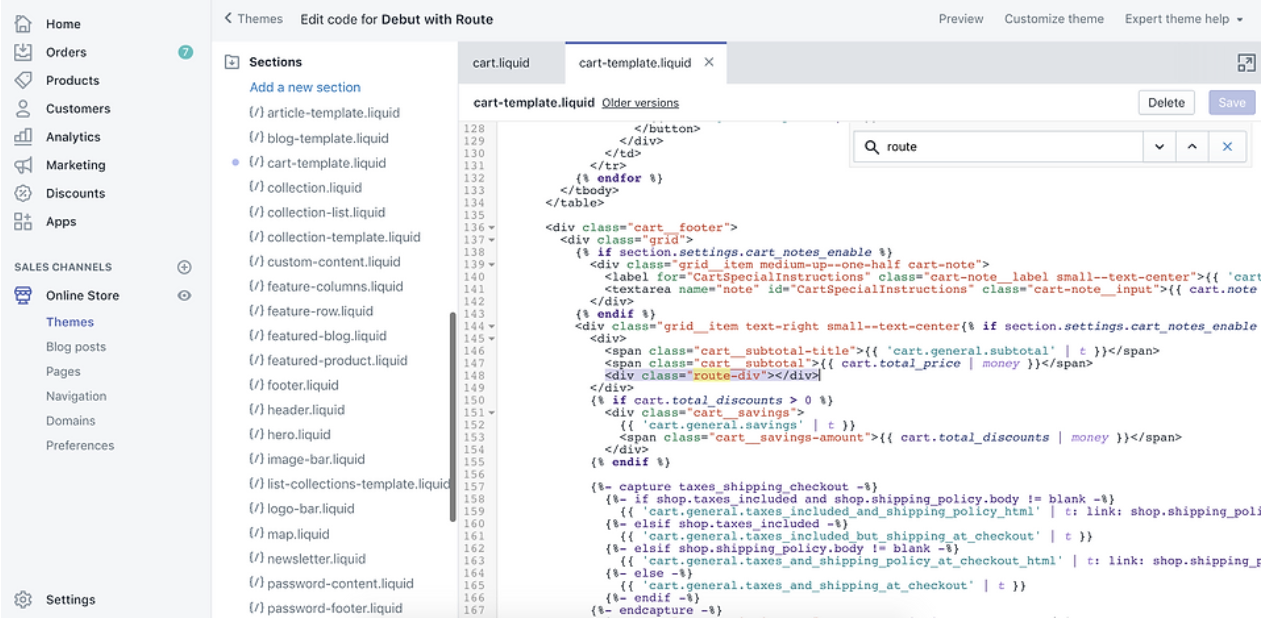Open the Home icon in sidebar
Screen dimensions: 1266x630
23,23
